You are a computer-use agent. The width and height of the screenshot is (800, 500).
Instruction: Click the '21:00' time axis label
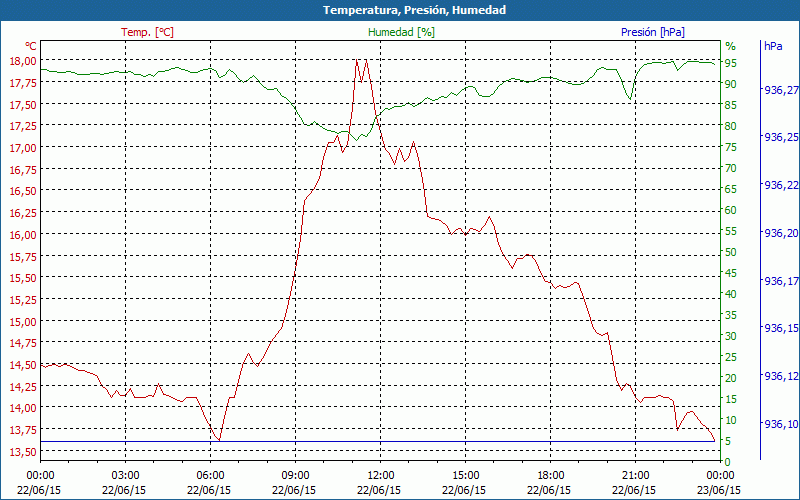pyautogui.click(x=636, y=476)
